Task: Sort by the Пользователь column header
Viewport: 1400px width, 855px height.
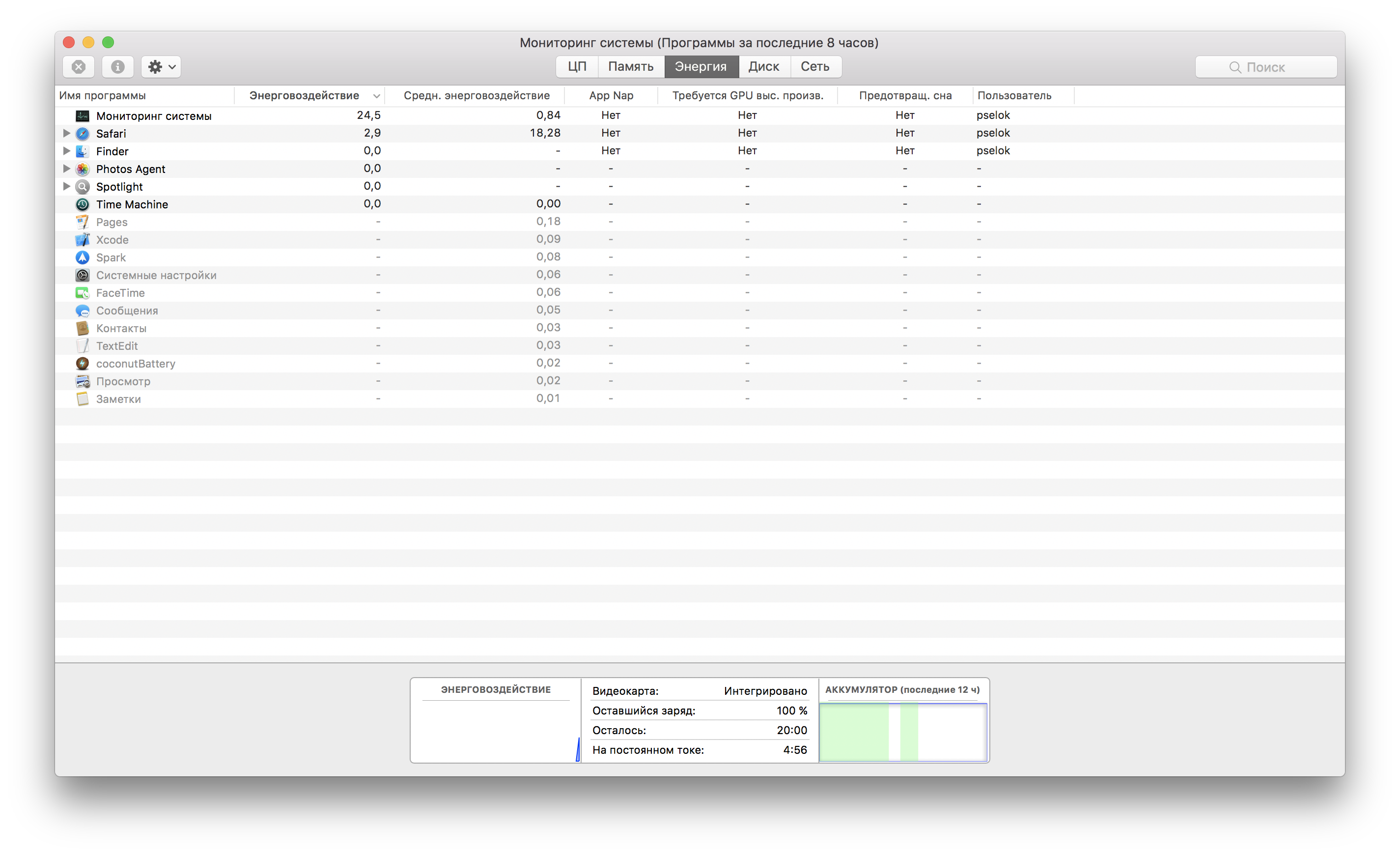Action: (x=1014, y=95)
